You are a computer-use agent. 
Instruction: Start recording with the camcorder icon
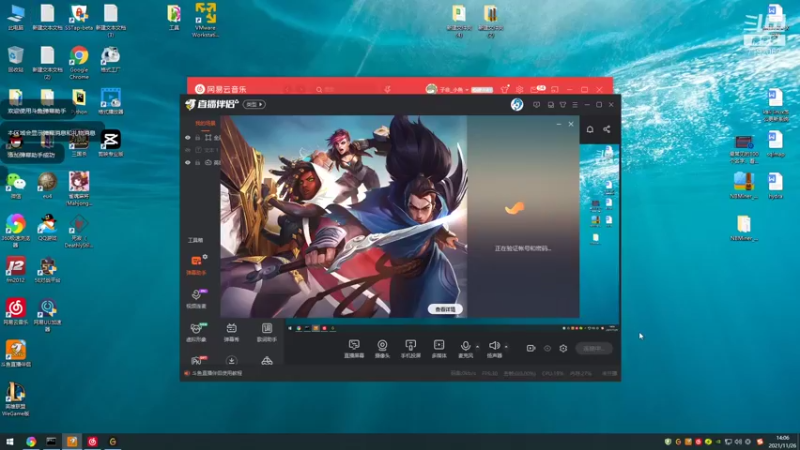531,348
